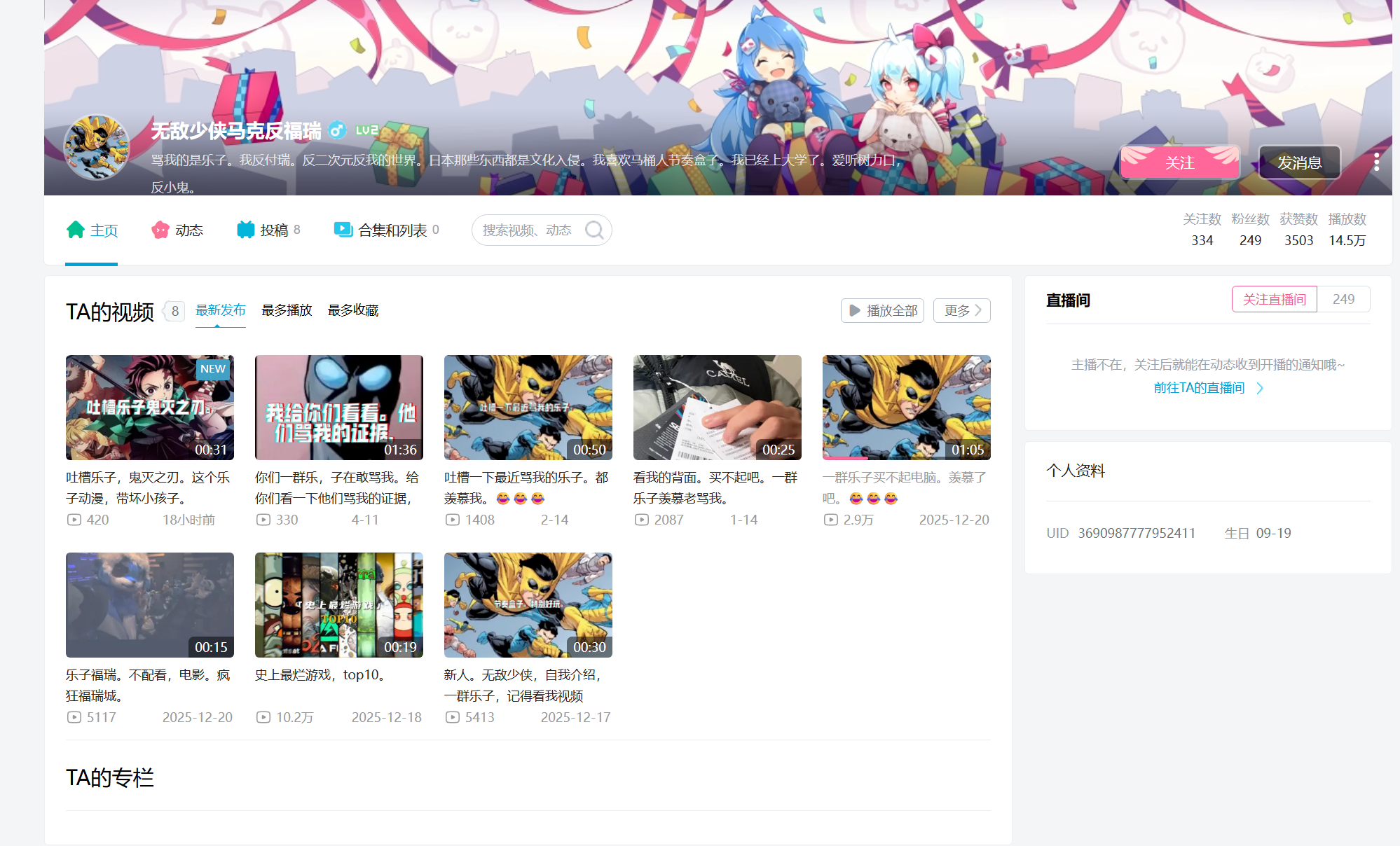This screenshot has height=846, width=1400.
Task: Open the 史上最烂游戏 top10 video thumbnail
Action: click(x=339, y=604)
